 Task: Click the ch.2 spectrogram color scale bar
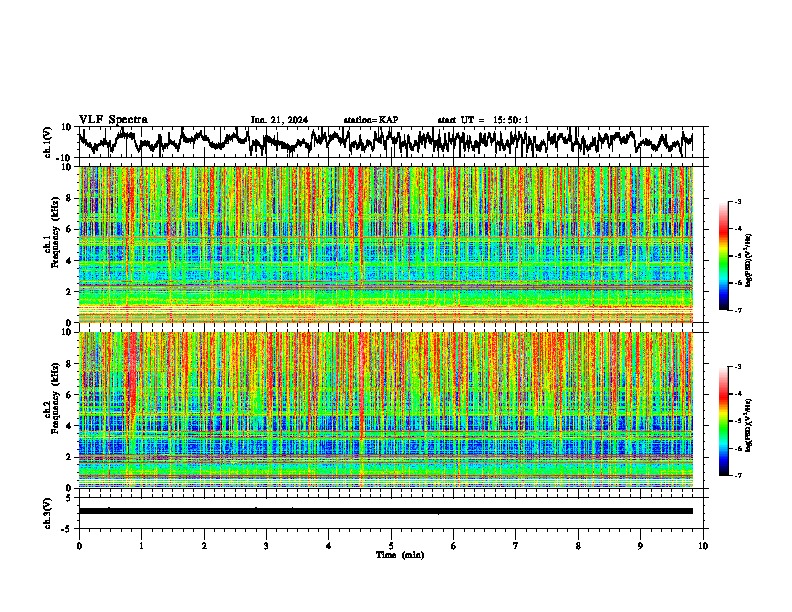point(724,421)
